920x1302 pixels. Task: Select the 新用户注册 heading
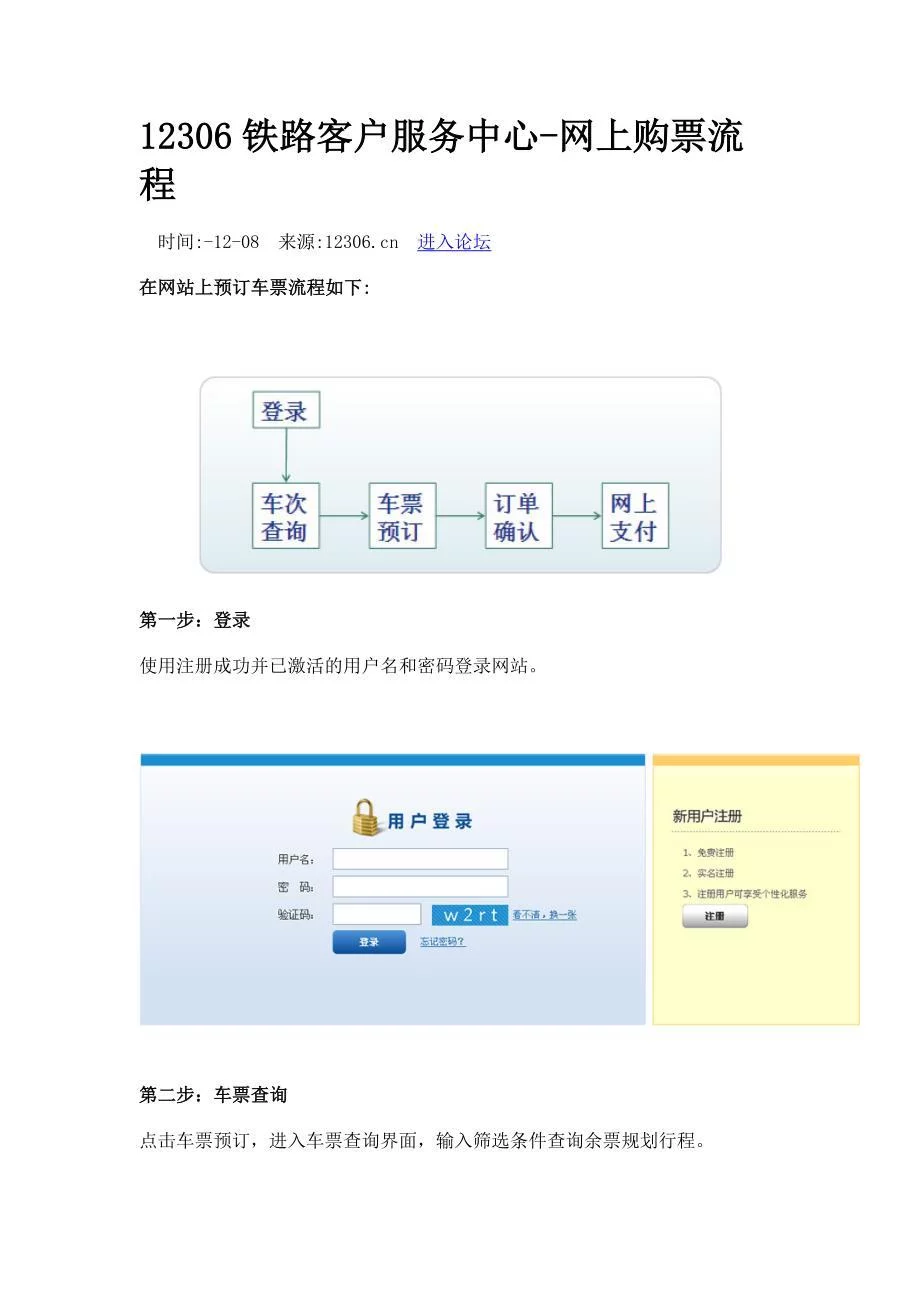click(x=707, y=817)
